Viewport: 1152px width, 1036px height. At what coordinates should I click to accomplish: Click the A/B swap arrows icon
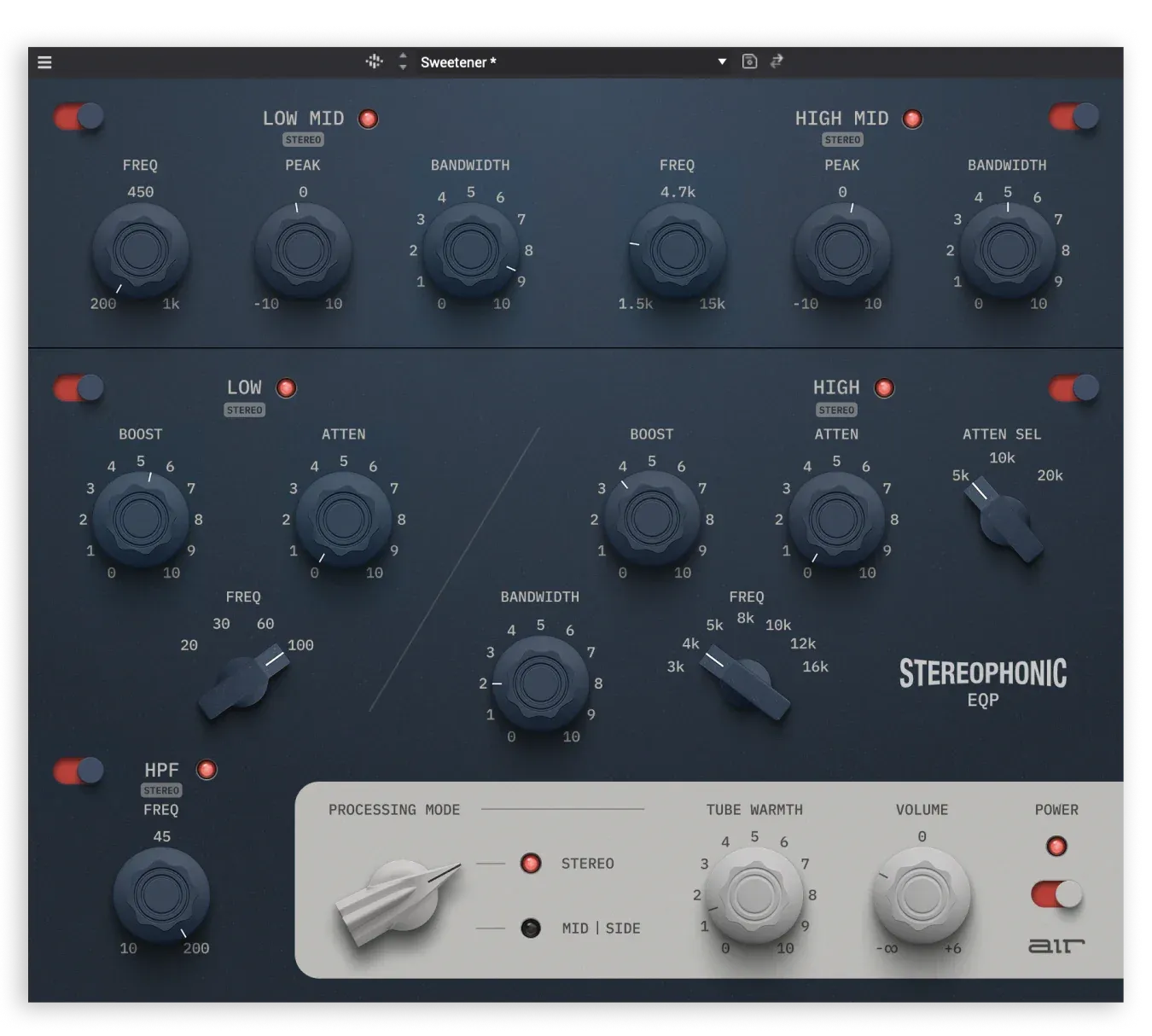coord(777,61)
